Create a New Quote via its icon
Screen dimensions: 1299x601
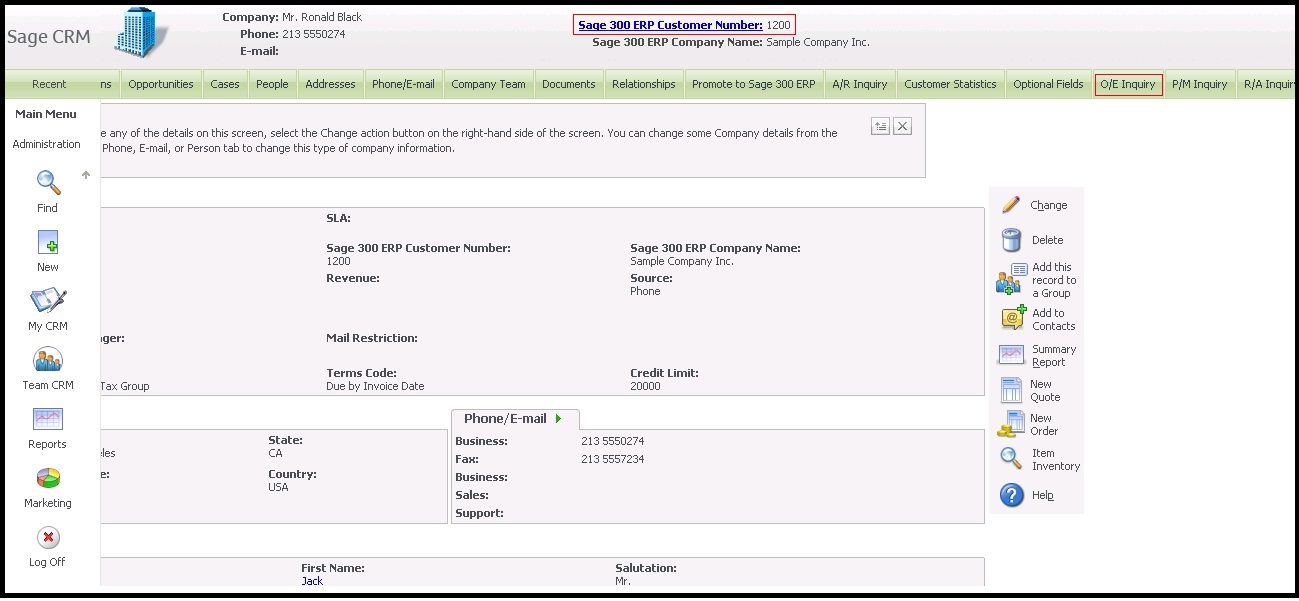(1012, 390)
